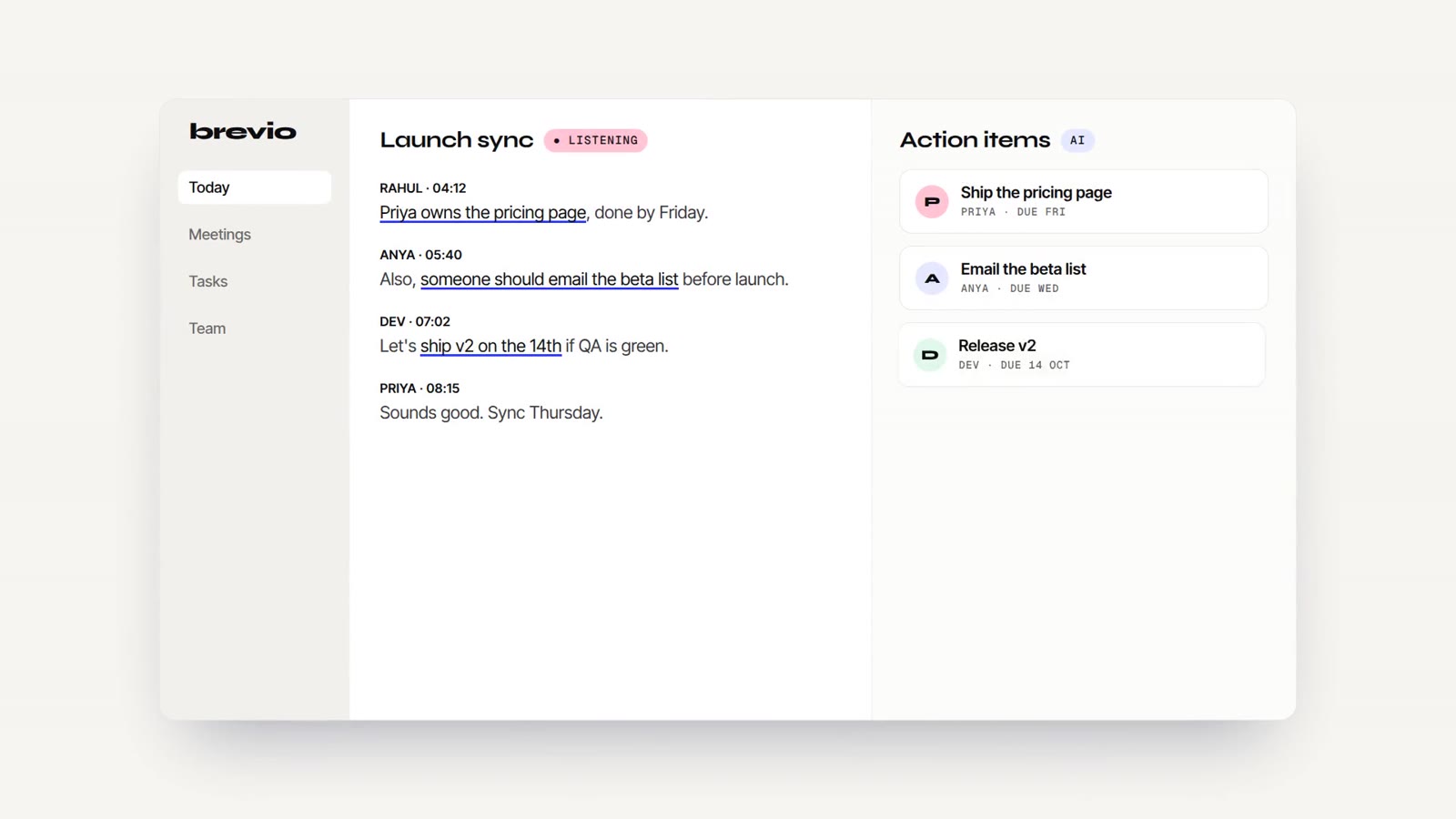This screenshot has height=819, width=1456.
Task: Click Anya's purple A avatar icon
Action: pos(932,278)
